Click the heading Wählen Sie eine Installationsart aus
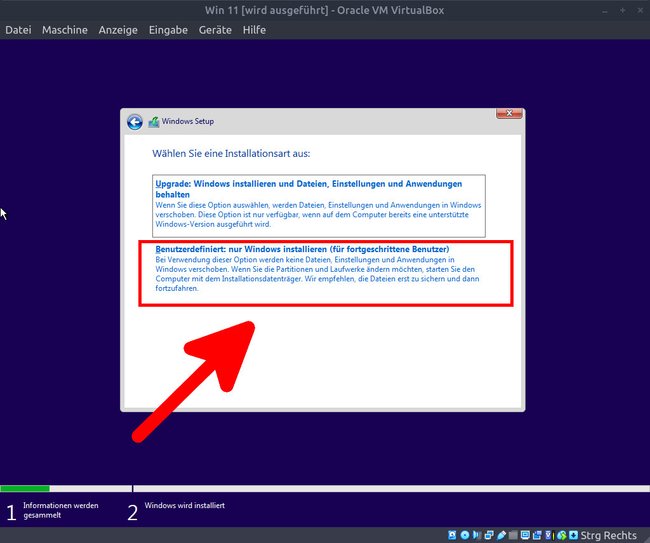The width and height of the screenshot is (650, 543). pyautogui.click(x=231, y=154)
